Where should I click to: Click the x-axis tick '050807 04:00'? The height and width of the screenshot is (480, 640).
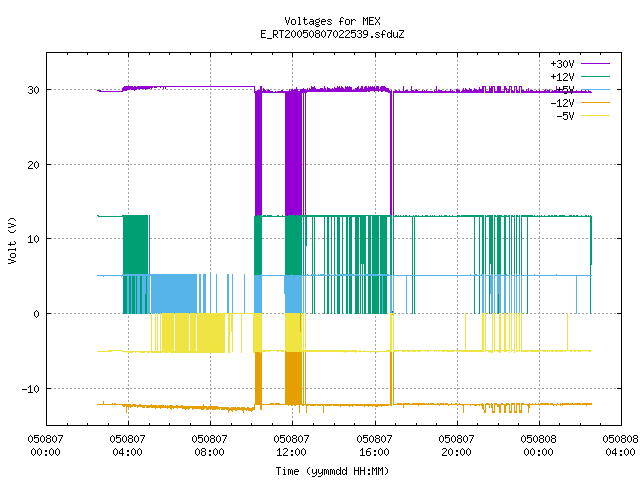pyautogui.click(x=127, y=446)
